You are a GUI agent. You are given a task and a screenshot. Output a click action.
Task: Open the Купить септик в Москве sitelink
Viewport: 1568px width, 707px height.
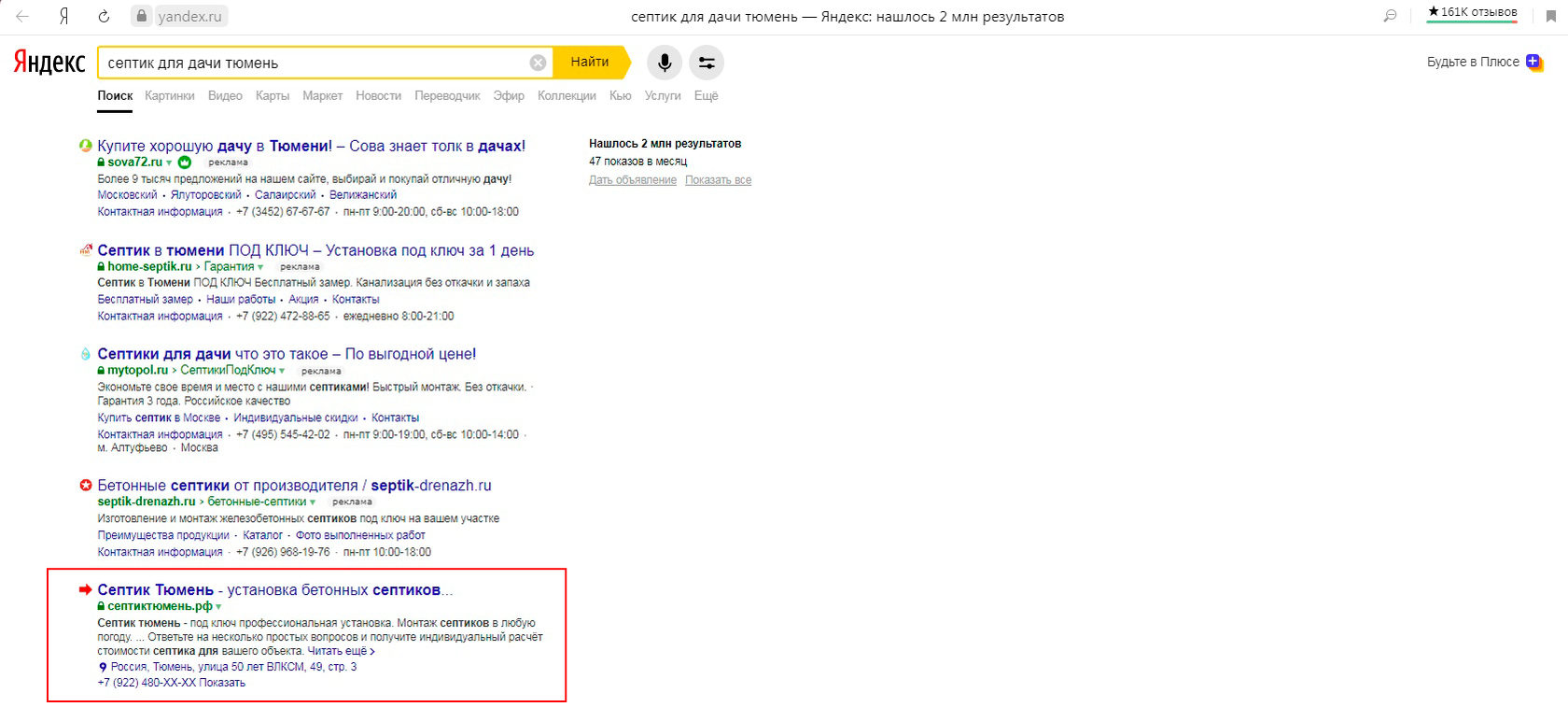[159, 417]
